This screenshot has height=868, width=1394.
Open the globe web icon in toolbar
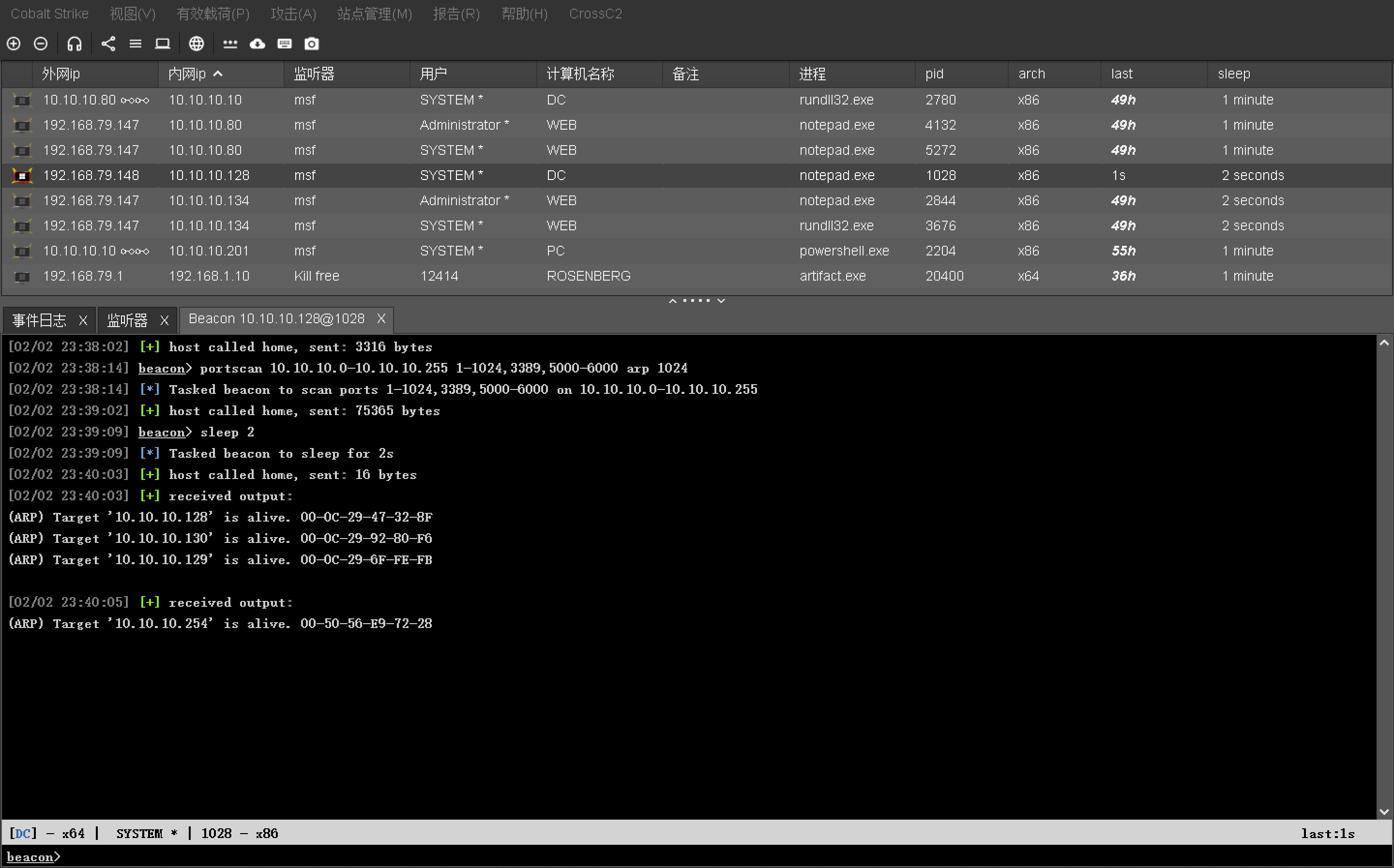[197, 44]
